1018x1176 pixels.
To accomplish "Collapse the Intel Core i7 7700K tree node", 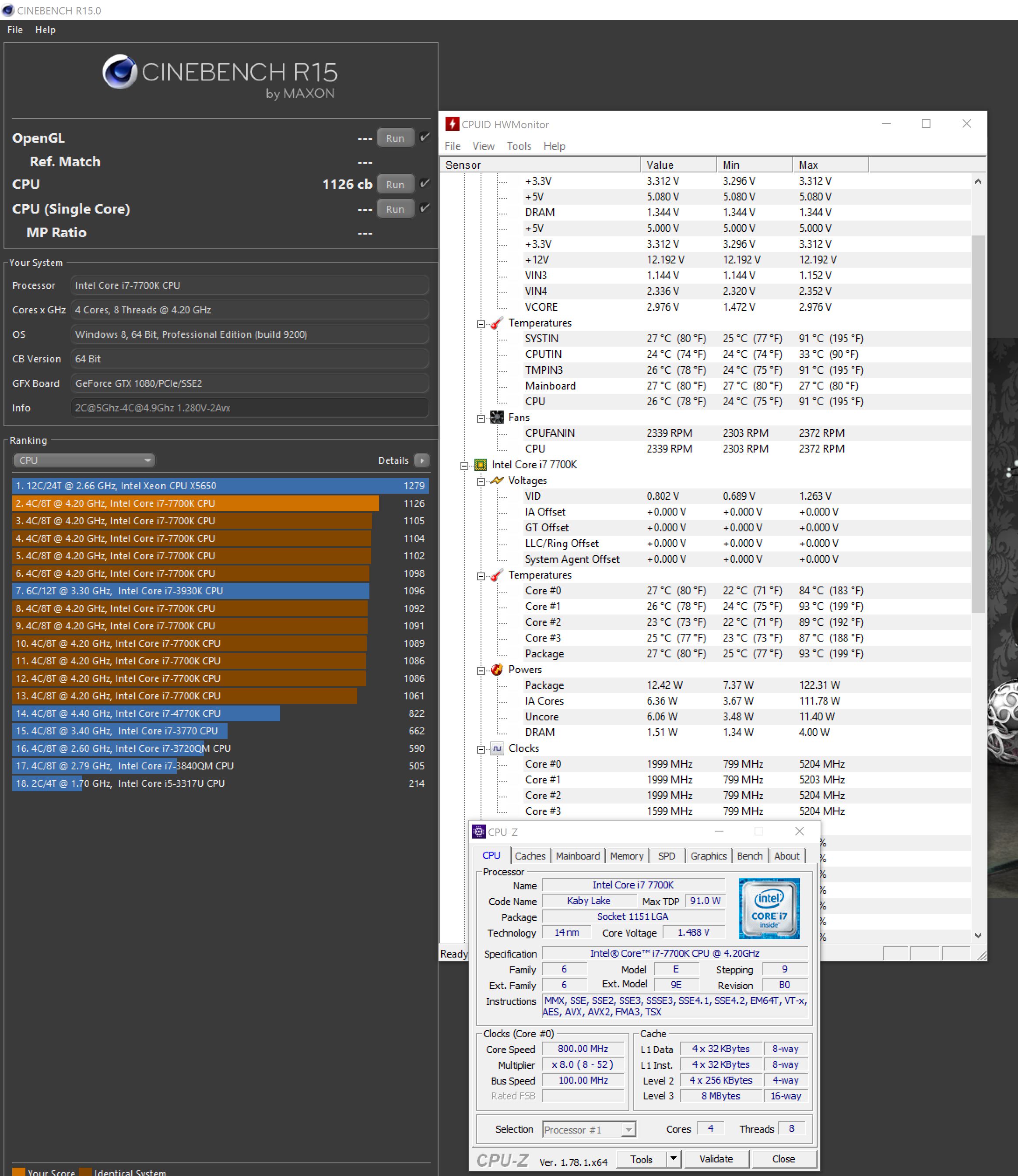I will 464,466.
